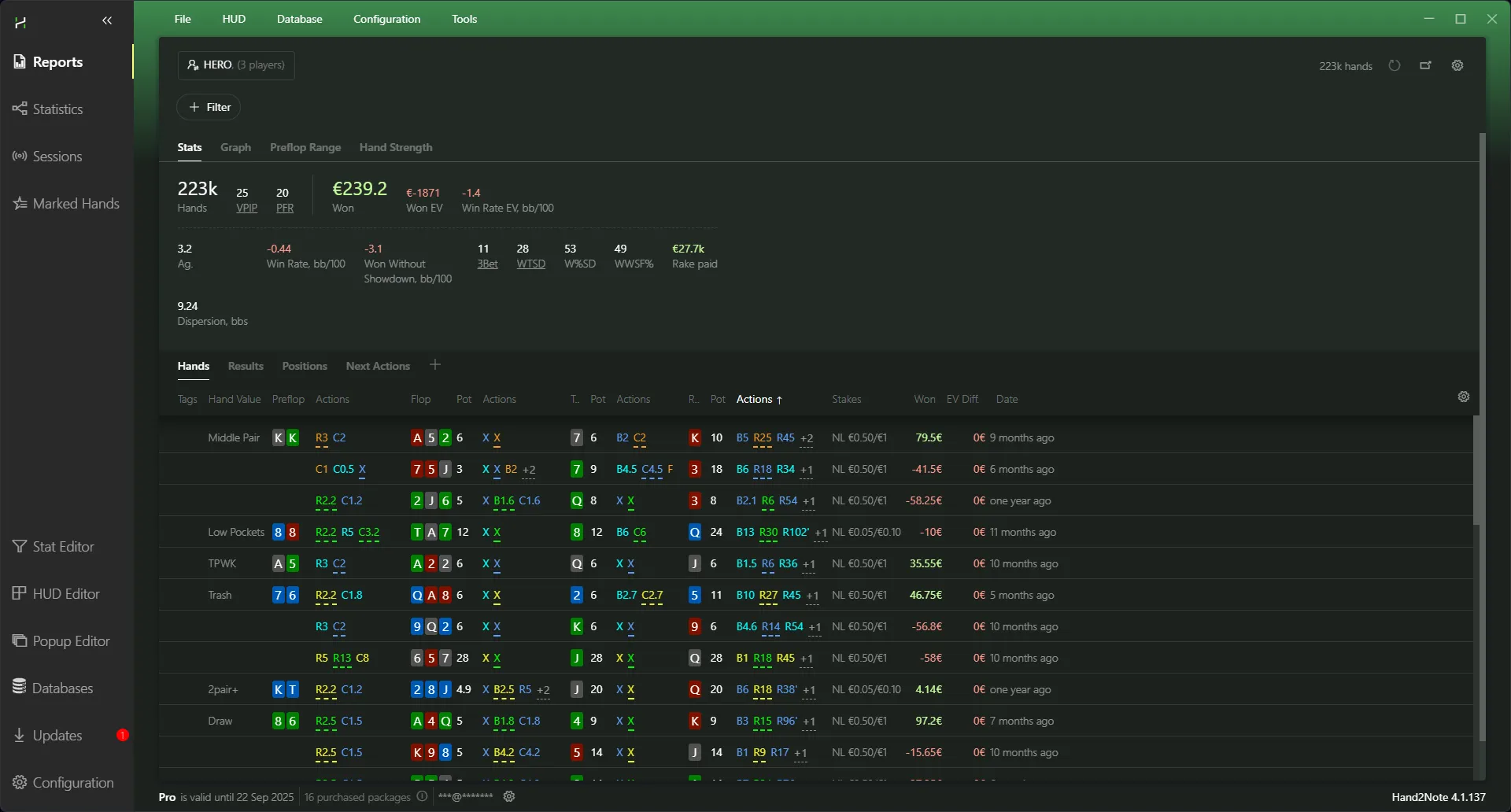Click the status bar account settings gear
1511x812 pixels.
pyautogui.click(x=509, y=797)
